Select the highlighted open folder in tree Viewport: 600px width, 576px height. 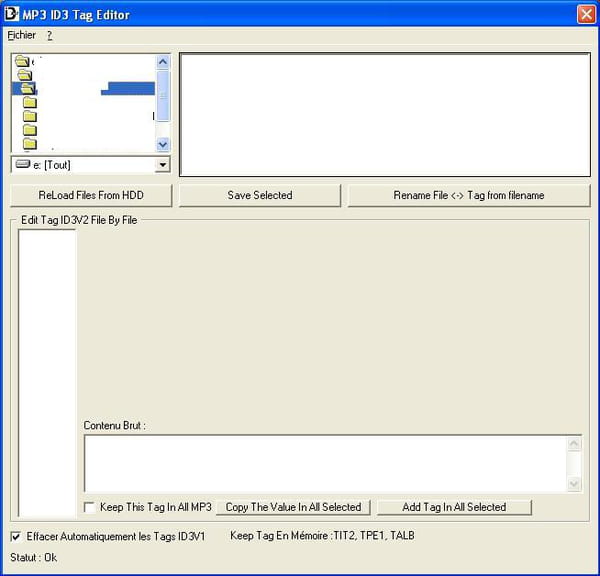(28, 89)
